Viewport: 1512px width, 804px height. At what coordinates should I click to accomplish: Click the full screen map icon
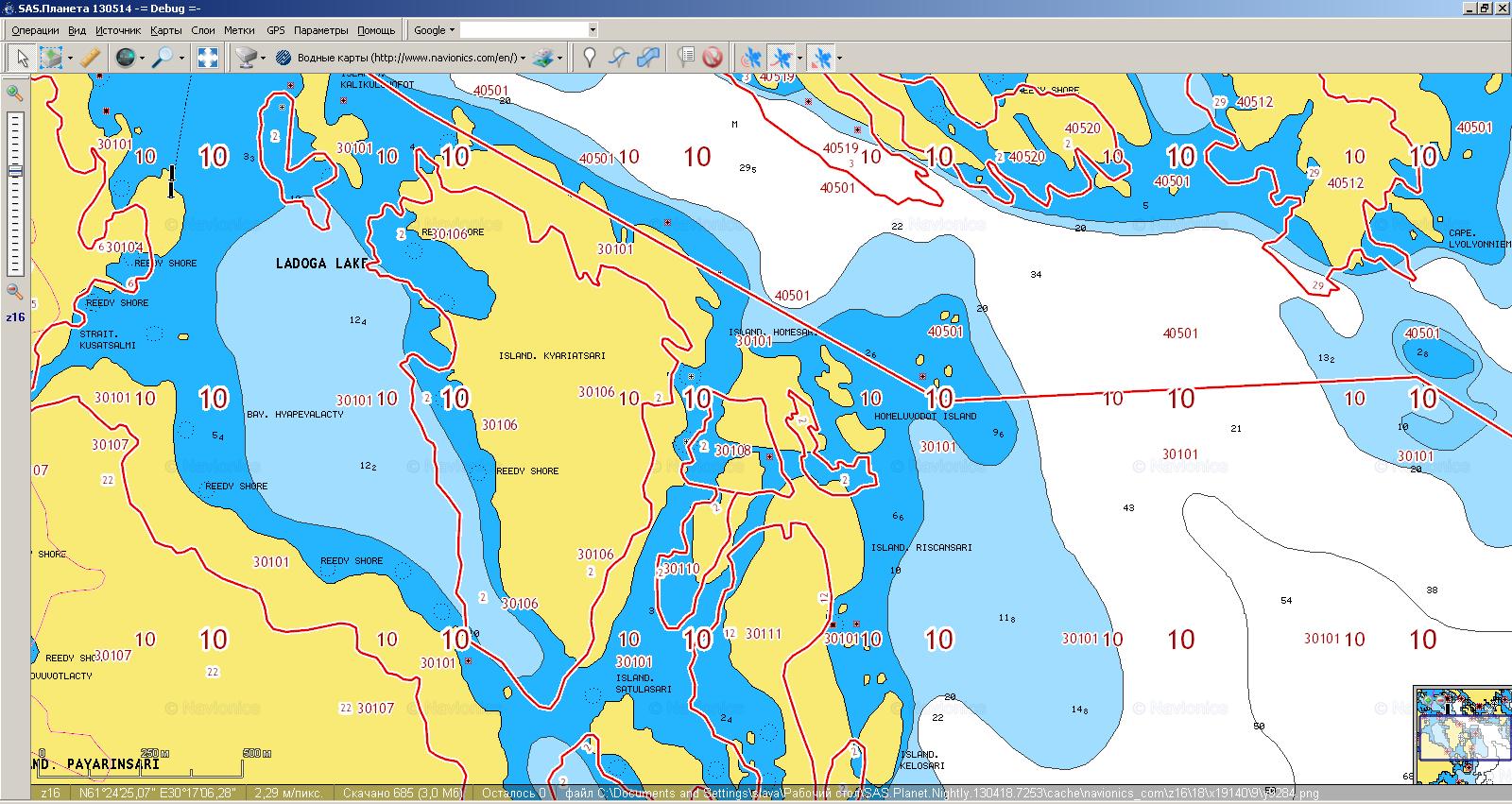point(208,58)
